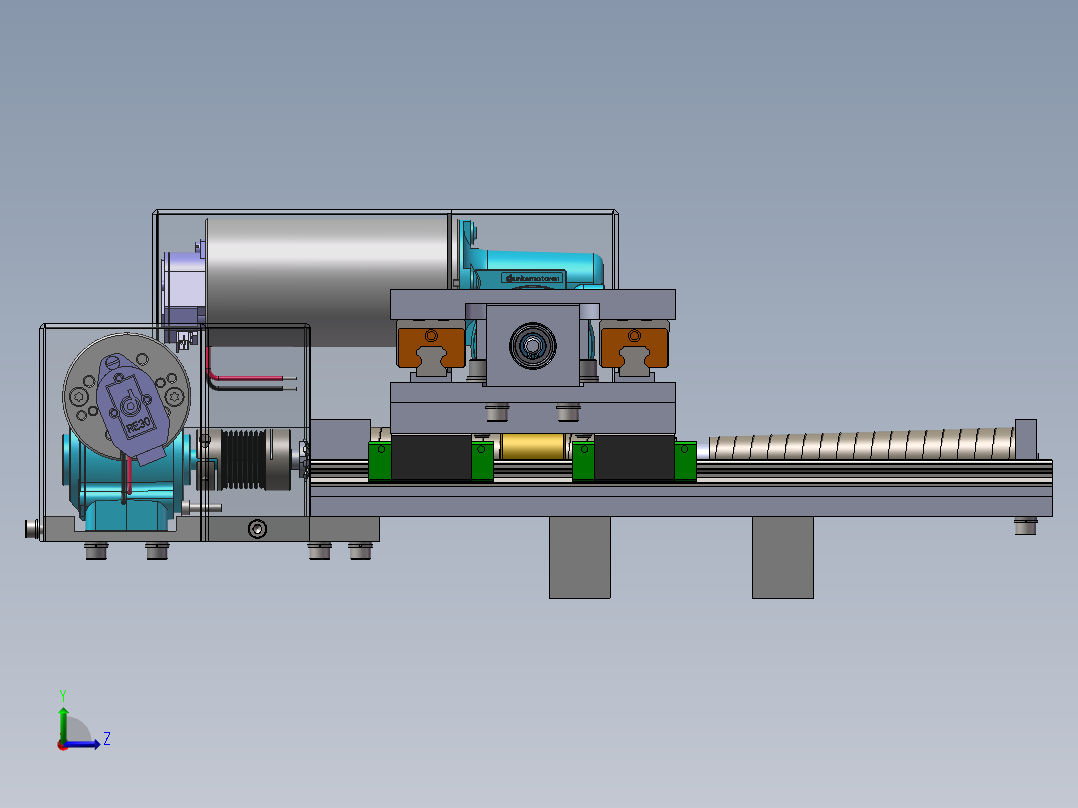This screenshot has height=808, width=1078.
Task: Click the left gray support leg
Action: (580, 558)
